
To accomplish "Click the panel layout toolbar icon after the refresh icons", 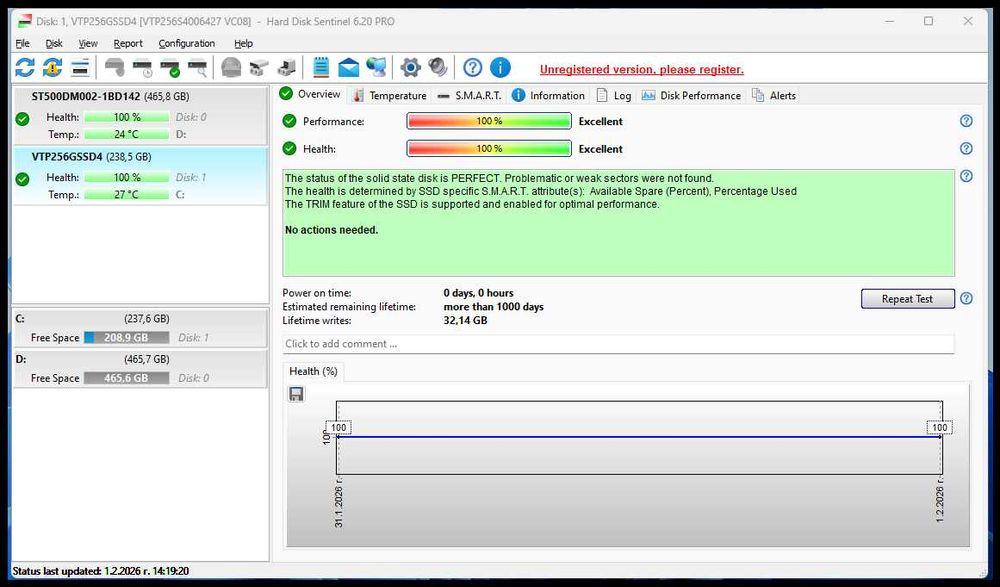I will coord(80,67).
